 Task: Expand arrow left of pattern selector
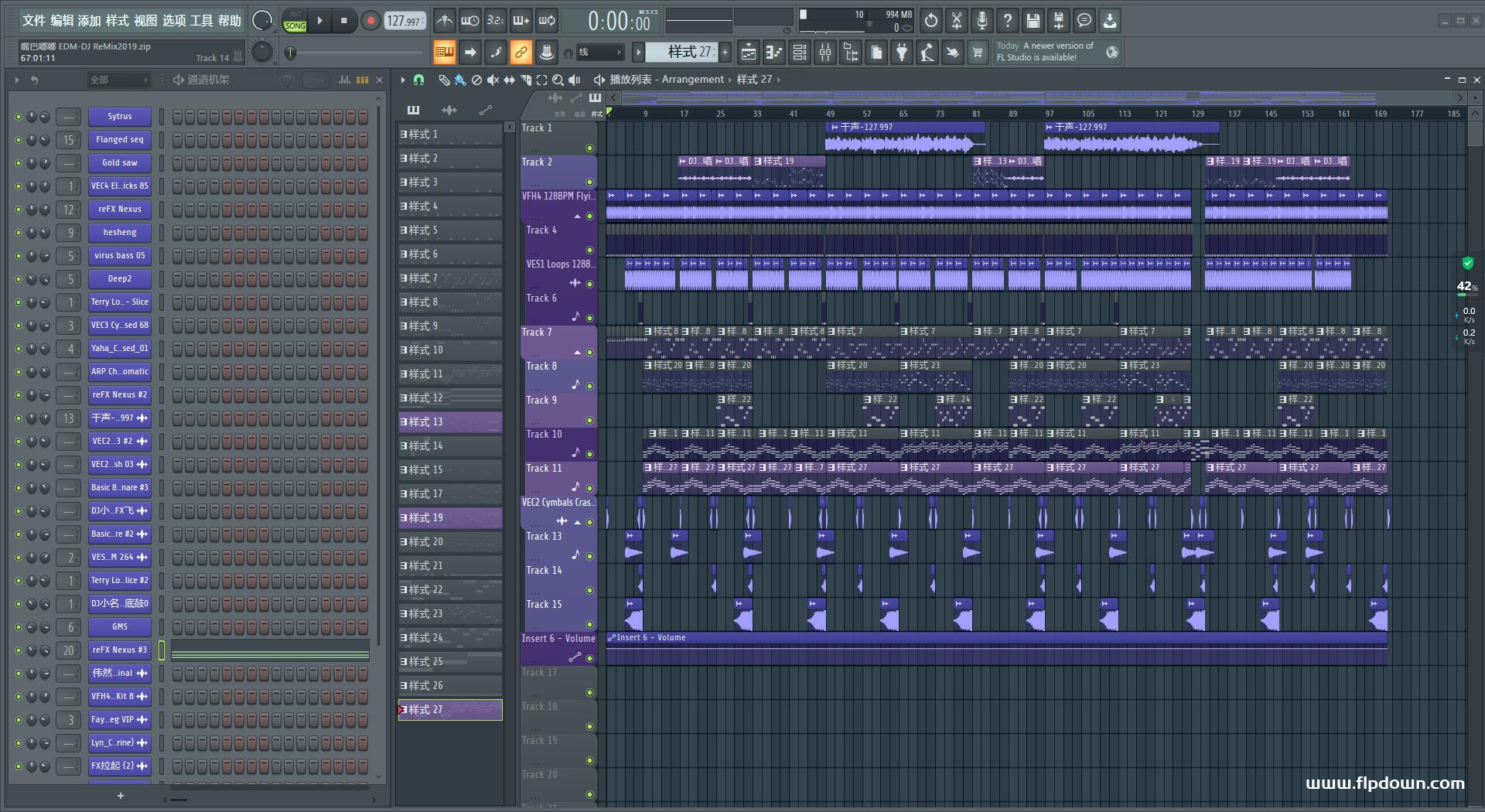pos(638,53)
